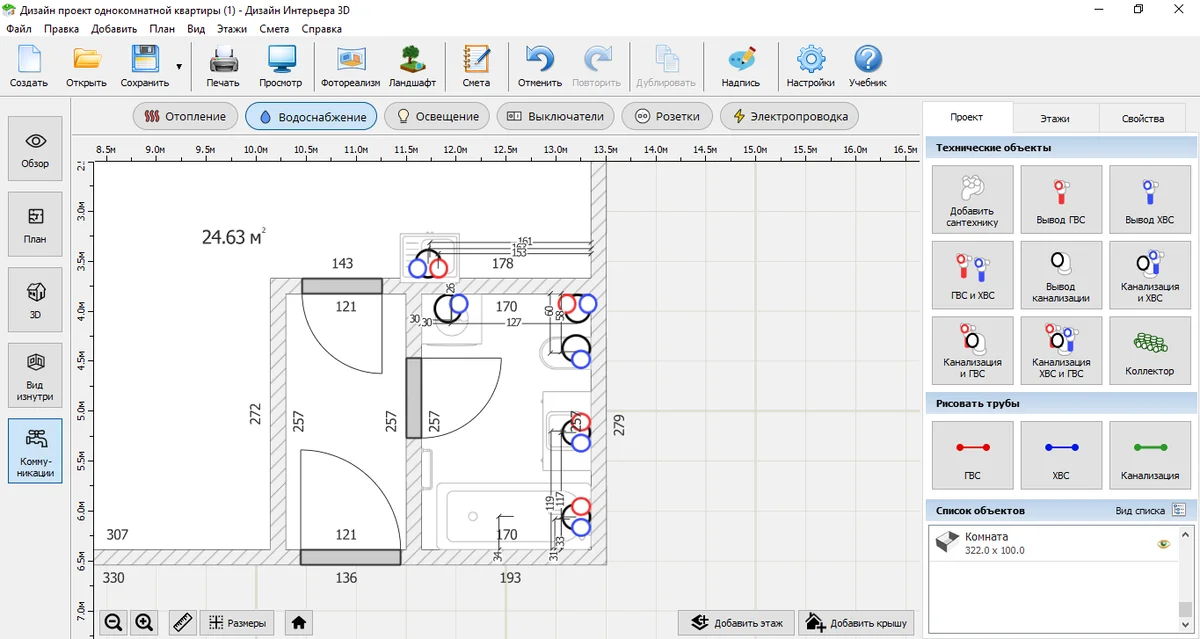The height and width of the screenshot is (639, 1200).
Task: Open Настройки settings
Action: click(810, 67)
